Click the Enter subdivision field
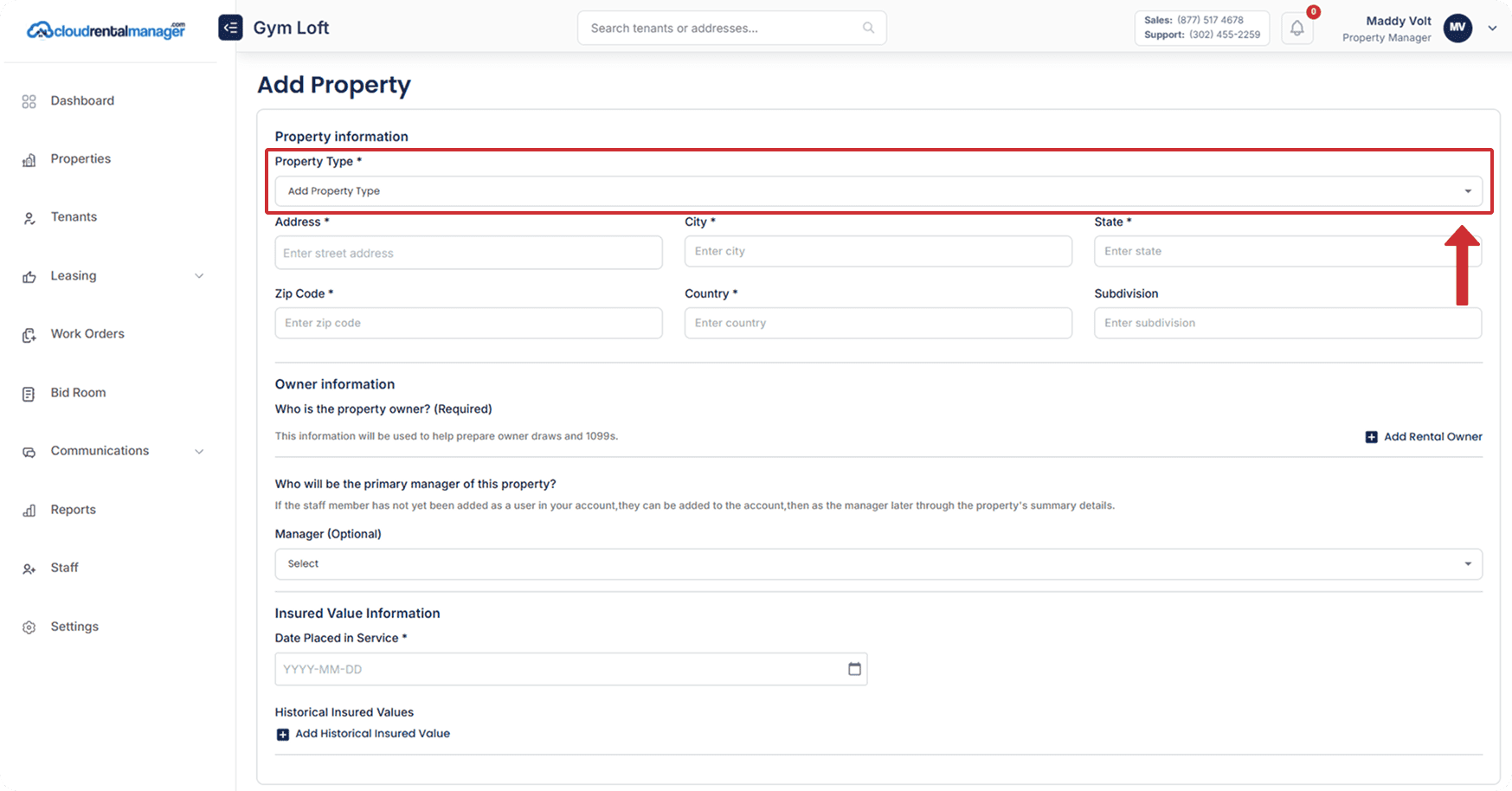 point(1288,323)
